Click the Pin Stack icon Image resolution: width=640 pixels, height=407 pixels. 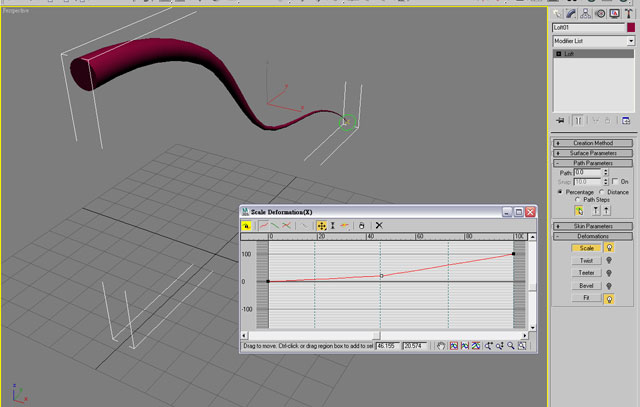[560, 120]
